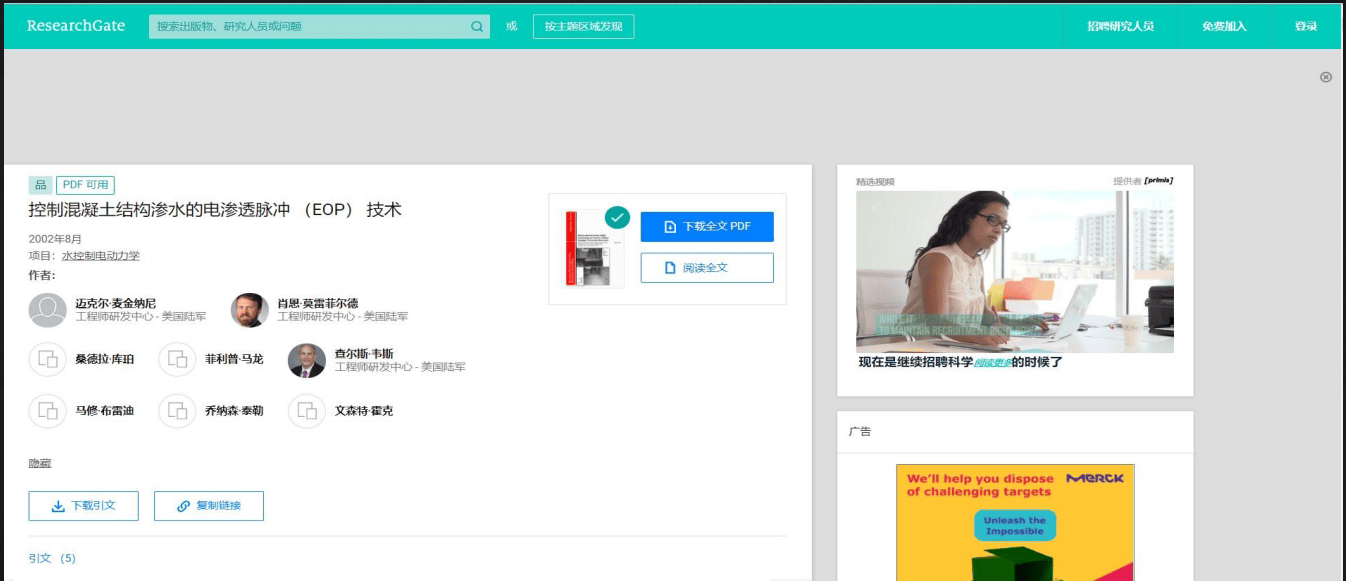Open the 阅读更多 link below the video
Viewport: 1346px width, 581px height.
(x=992, y=363)
